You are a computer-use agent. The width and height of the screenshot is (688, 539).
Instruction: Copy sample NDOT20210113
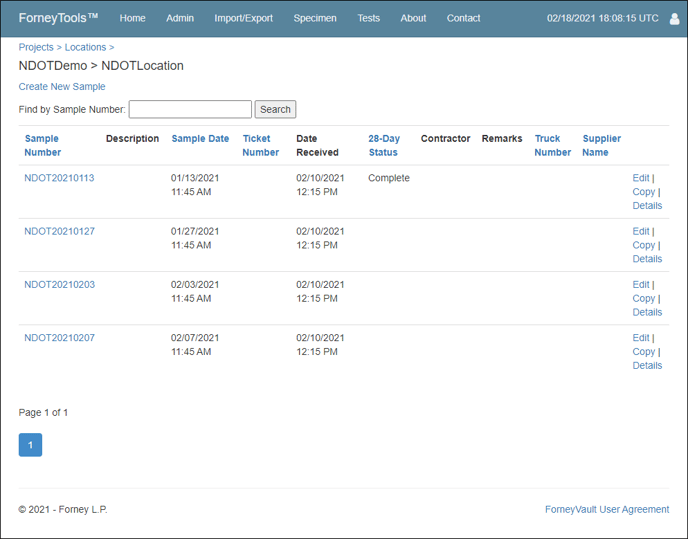tap(644, 192)
